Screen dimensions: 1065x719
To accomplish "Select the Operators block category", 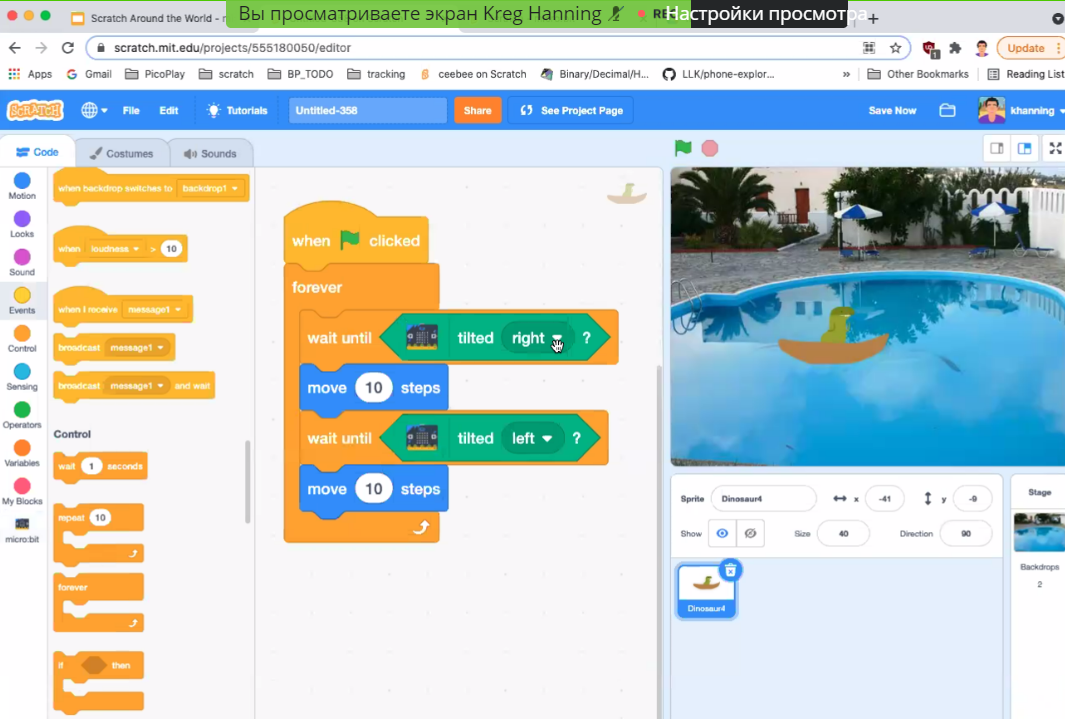I will (22, 415).
